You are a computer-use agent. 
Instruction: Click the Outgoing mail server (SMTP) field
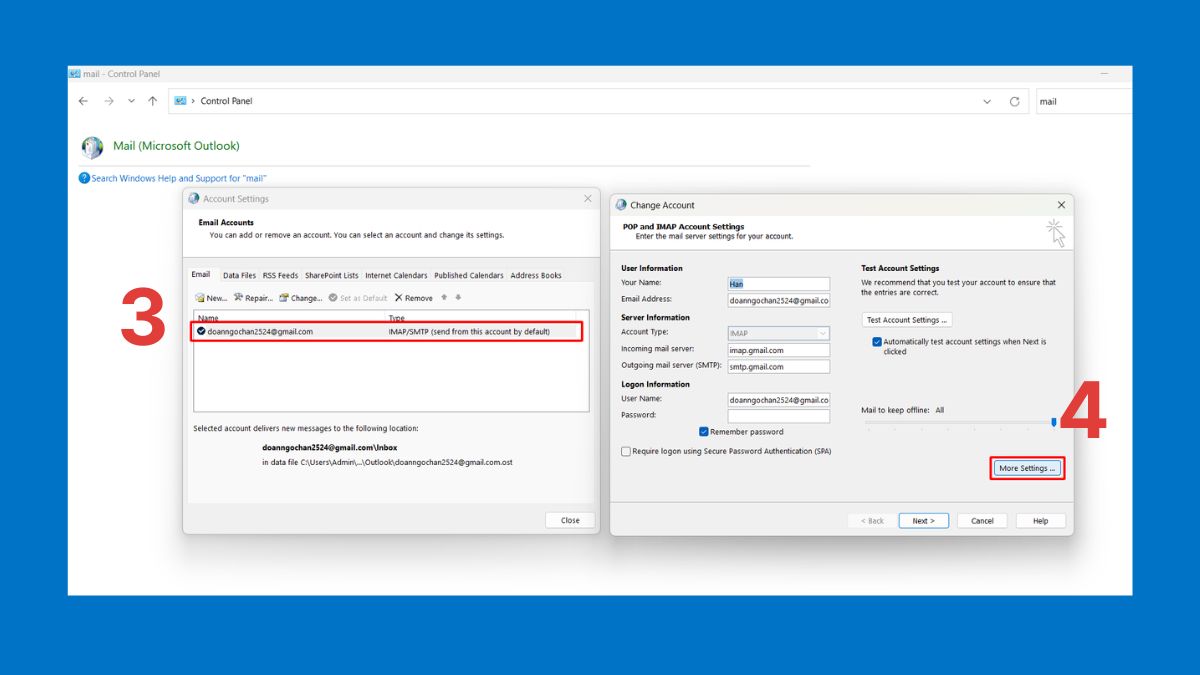tap(779, 366)
